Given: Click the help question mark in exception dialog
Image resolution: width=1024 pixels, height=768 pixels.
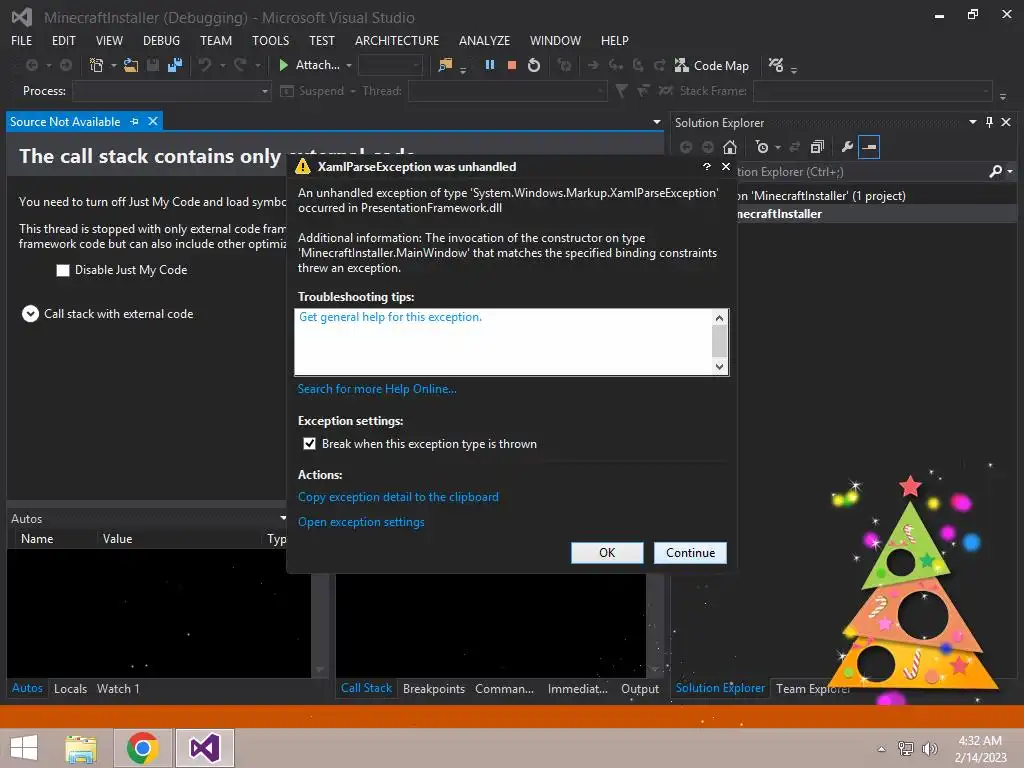Looking at the screenshot, I should pos(707,167).
